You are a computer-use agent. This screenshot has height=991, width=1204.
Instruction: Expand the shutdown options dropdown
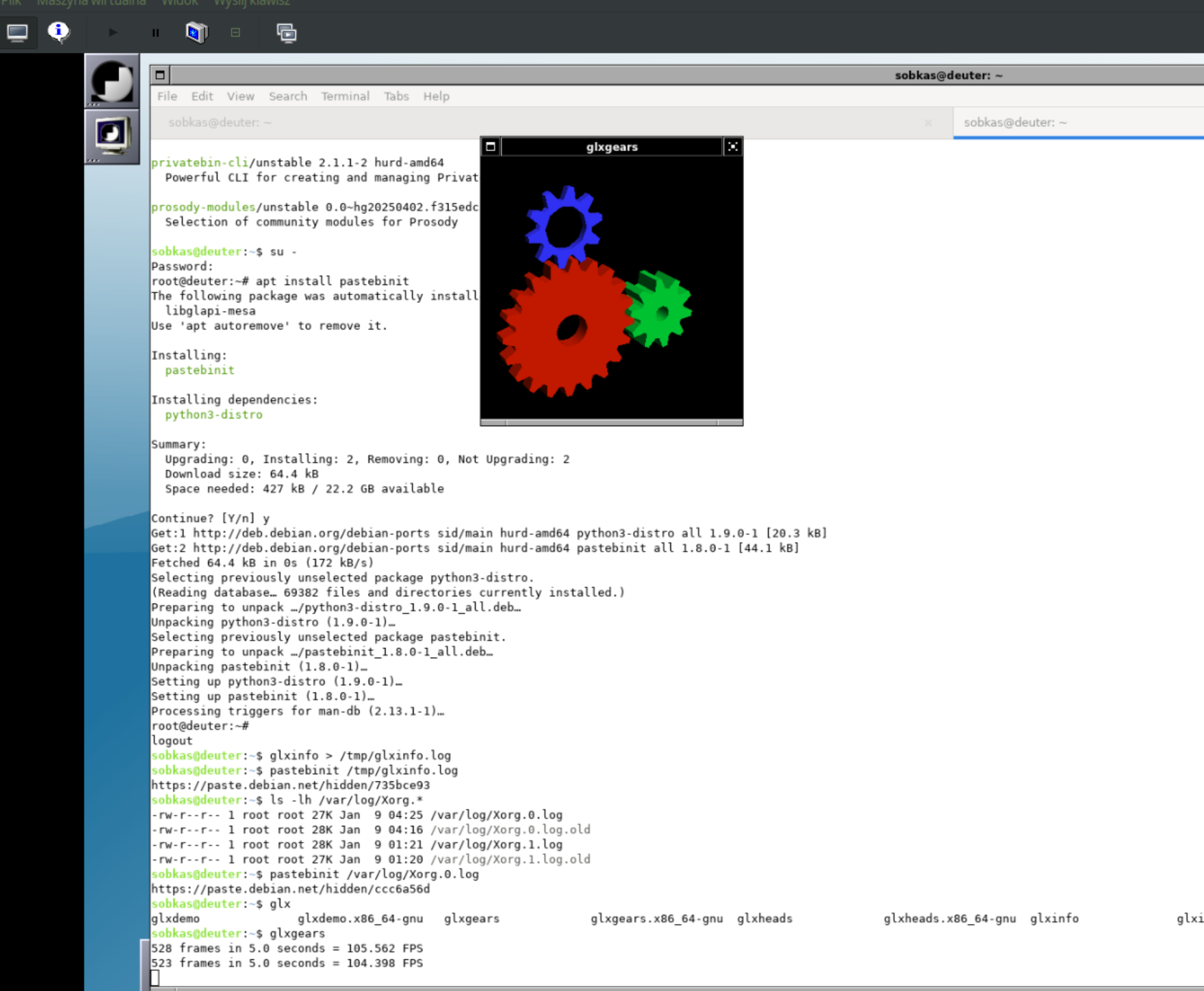(235, 32)
